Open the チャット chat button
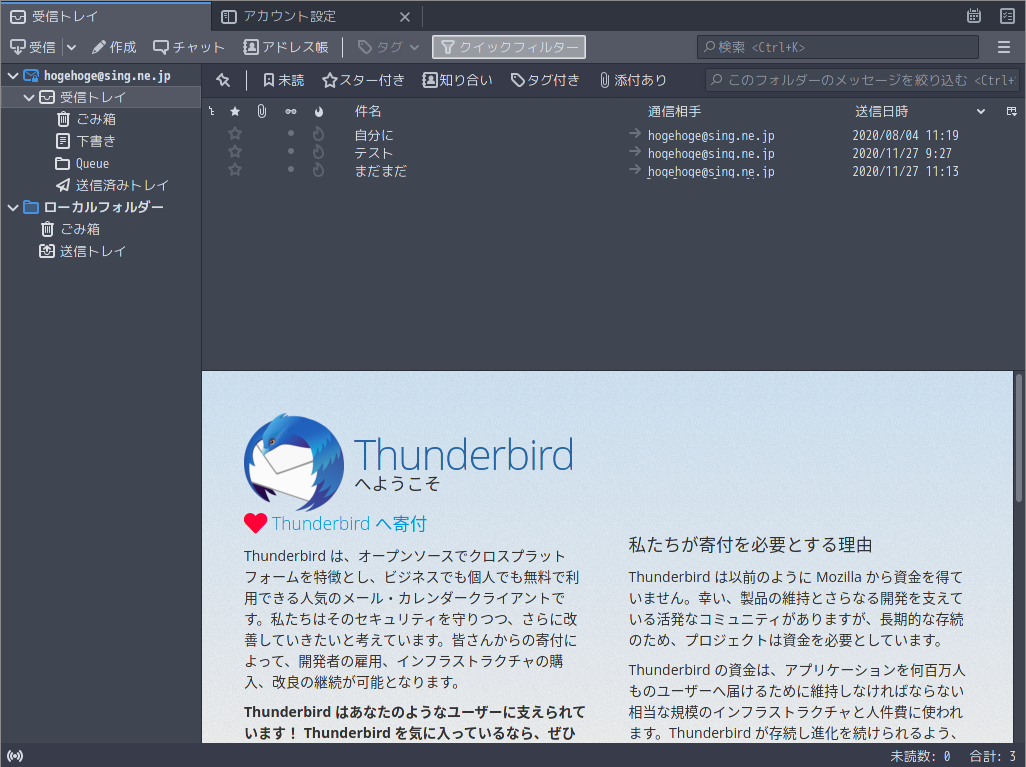 (x=188, y=47)
